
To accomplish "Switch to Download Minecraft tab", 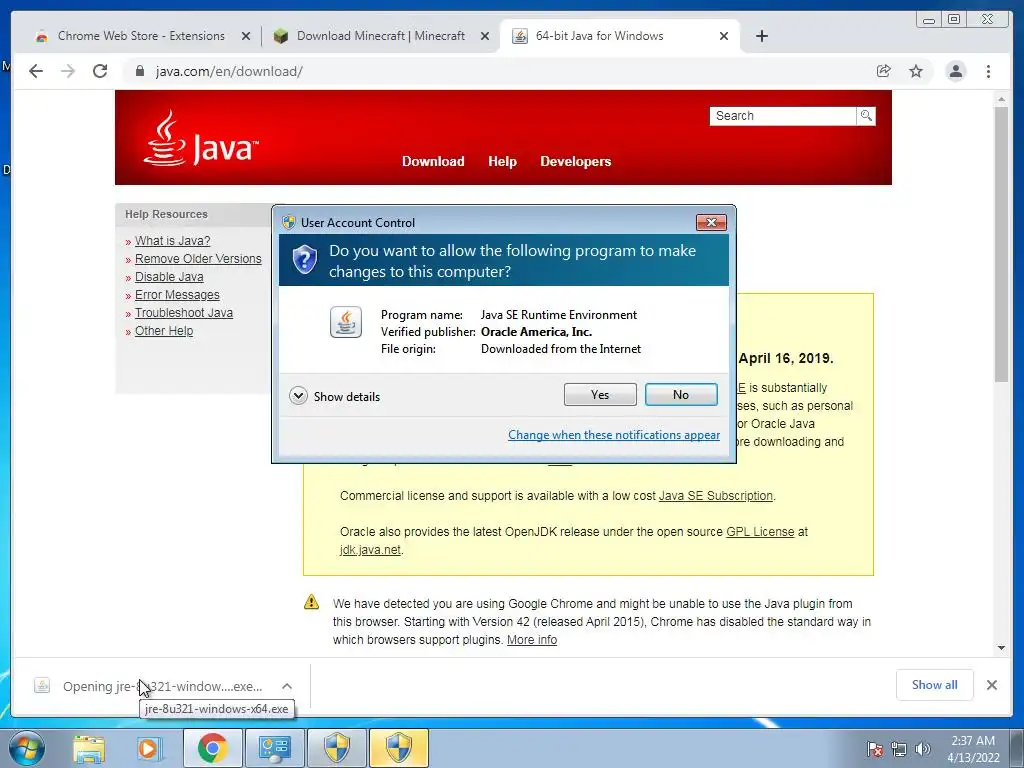I will pyautogui.click(x=381, y=36).
